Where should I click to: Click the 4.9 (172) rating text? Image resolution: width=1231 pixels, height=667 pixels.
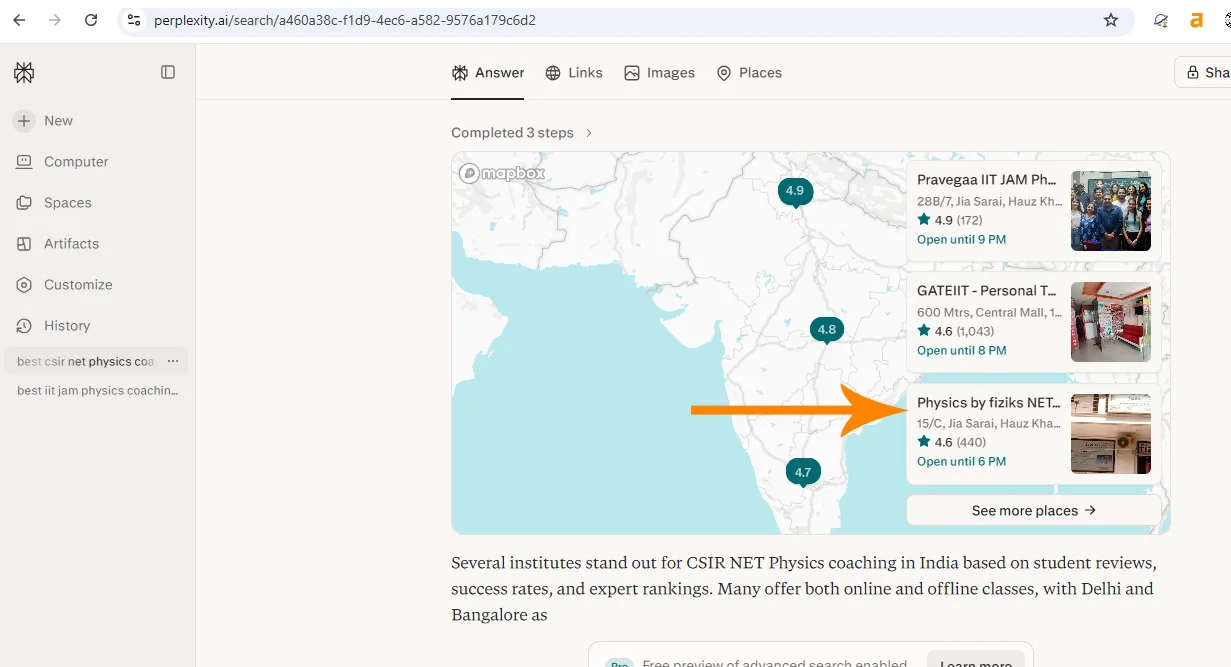[x=950, y=220]
